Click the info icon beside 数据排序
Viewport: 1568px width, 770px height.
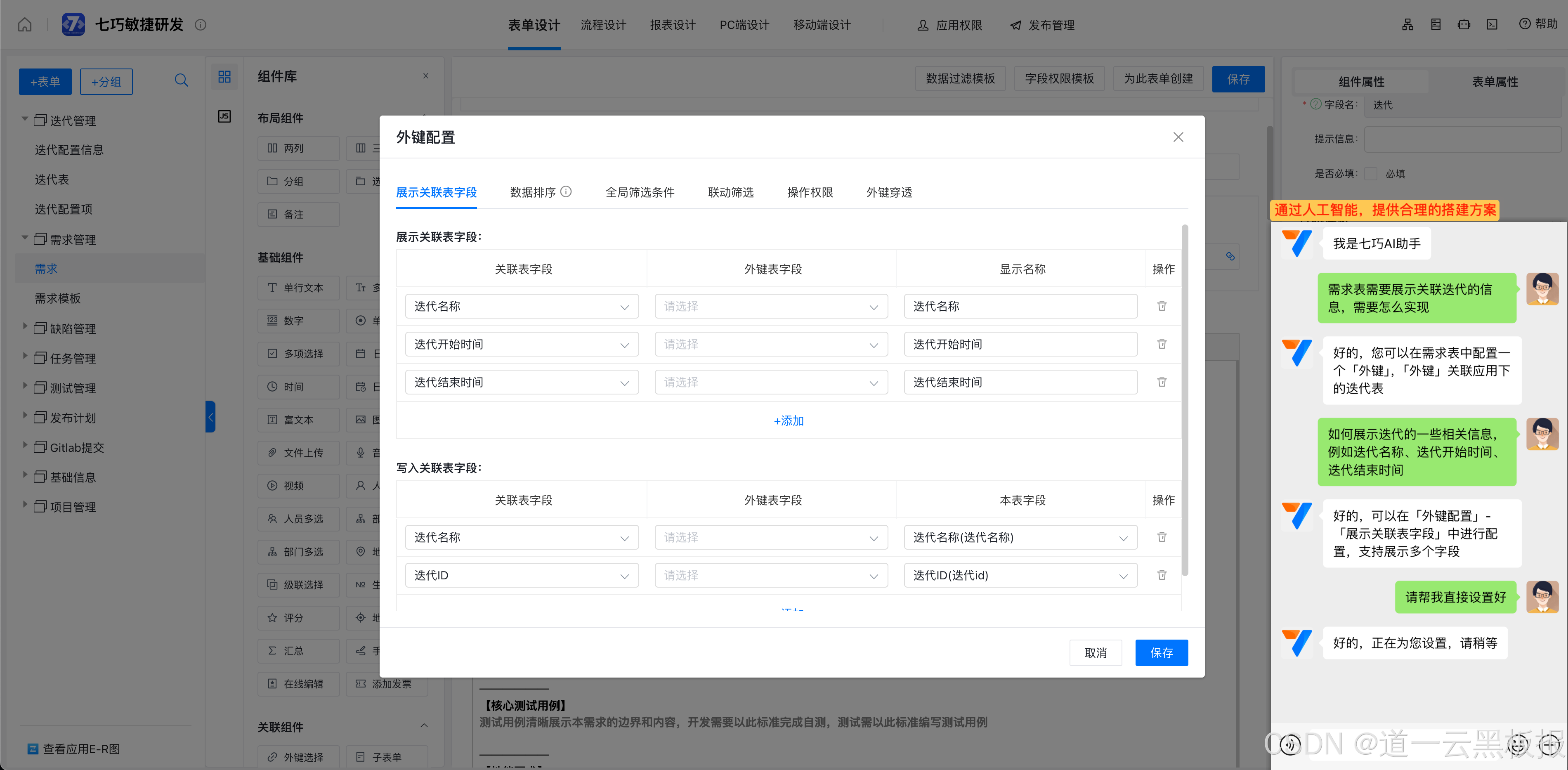[x=566, y=192]
